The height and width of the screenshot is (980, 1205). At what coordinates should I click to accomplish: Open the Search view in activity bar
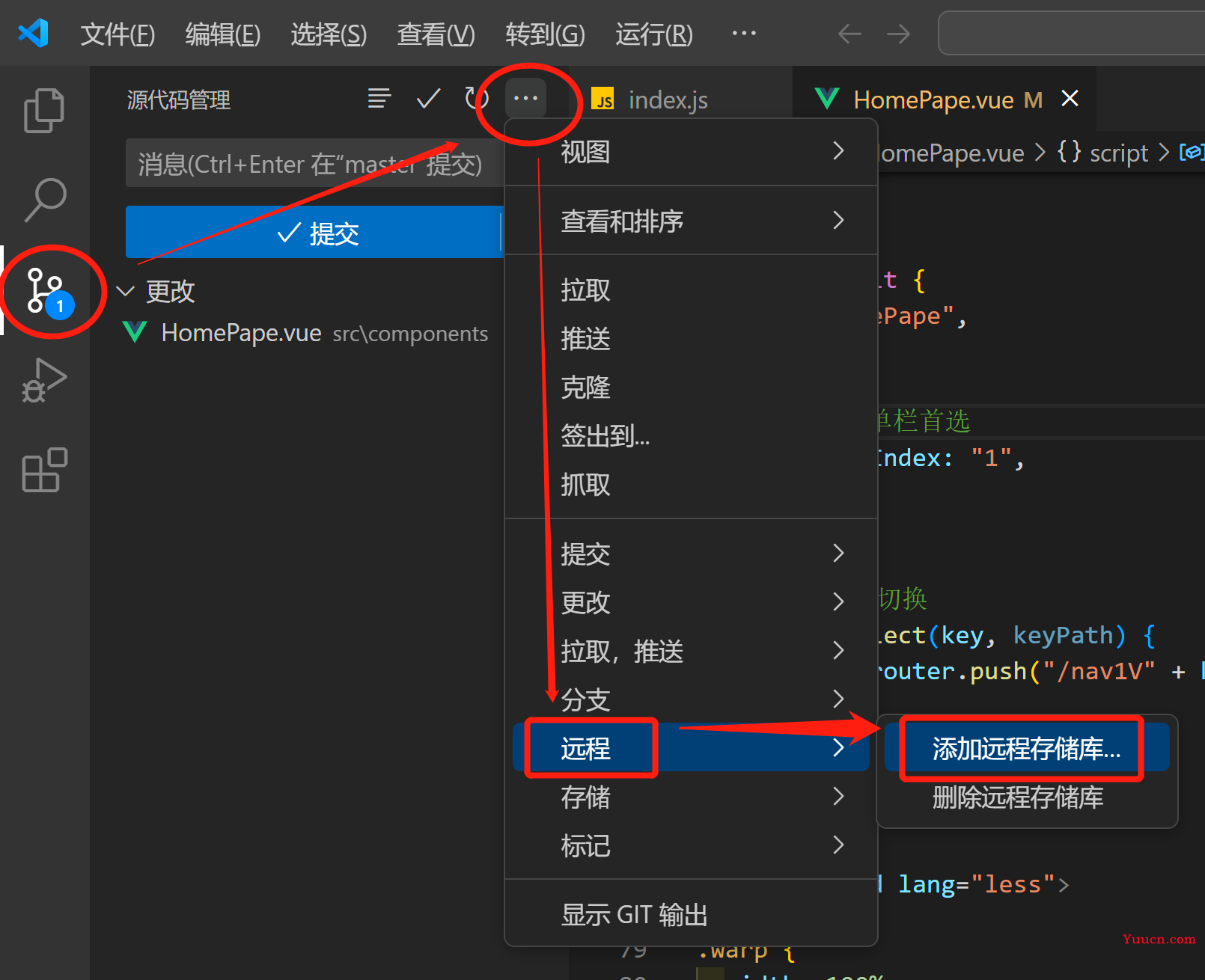pos(45,200)
